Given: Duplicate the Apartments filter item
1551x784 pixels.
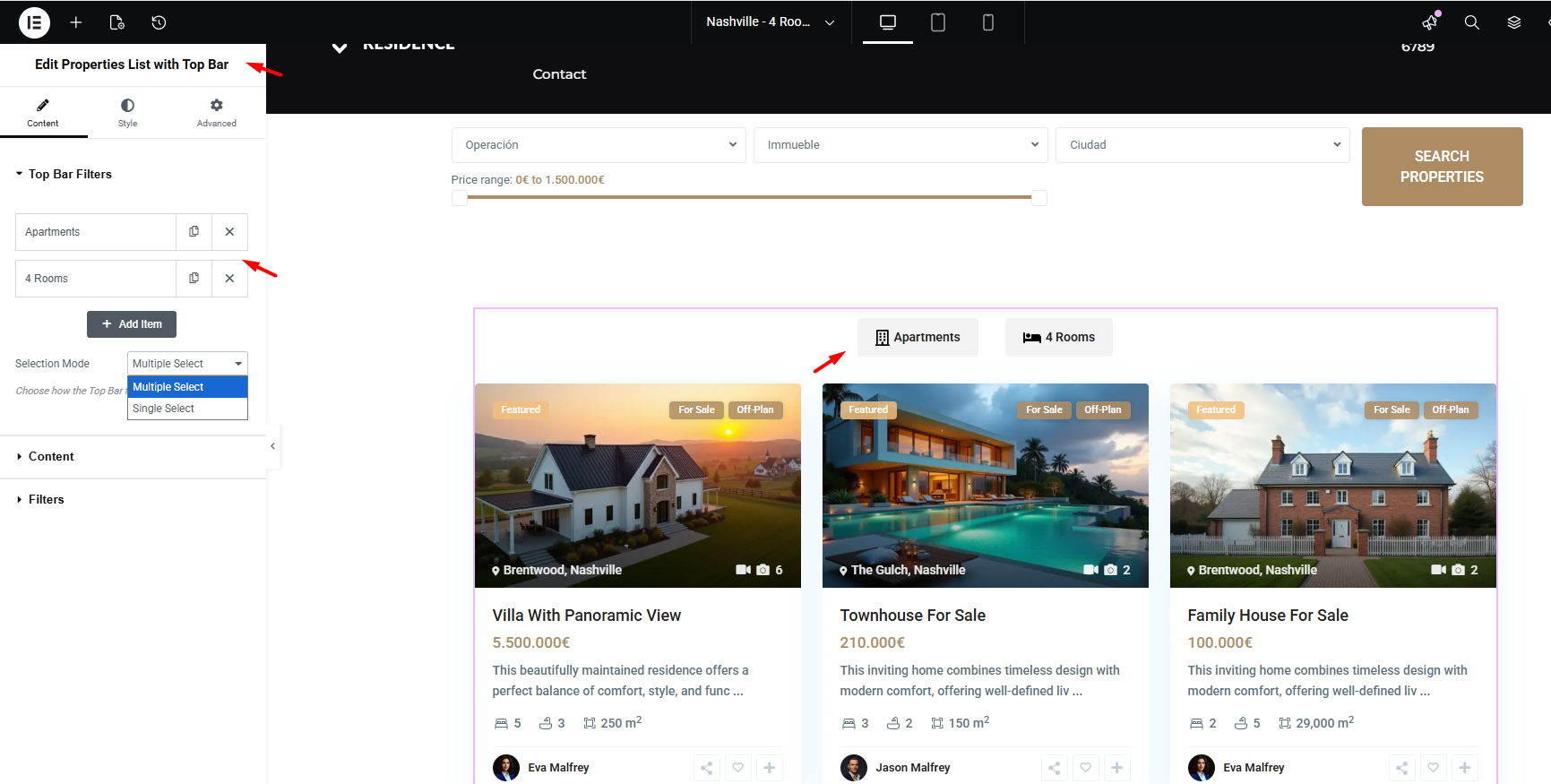Looking at the screenshot, I should click(194, 232).
